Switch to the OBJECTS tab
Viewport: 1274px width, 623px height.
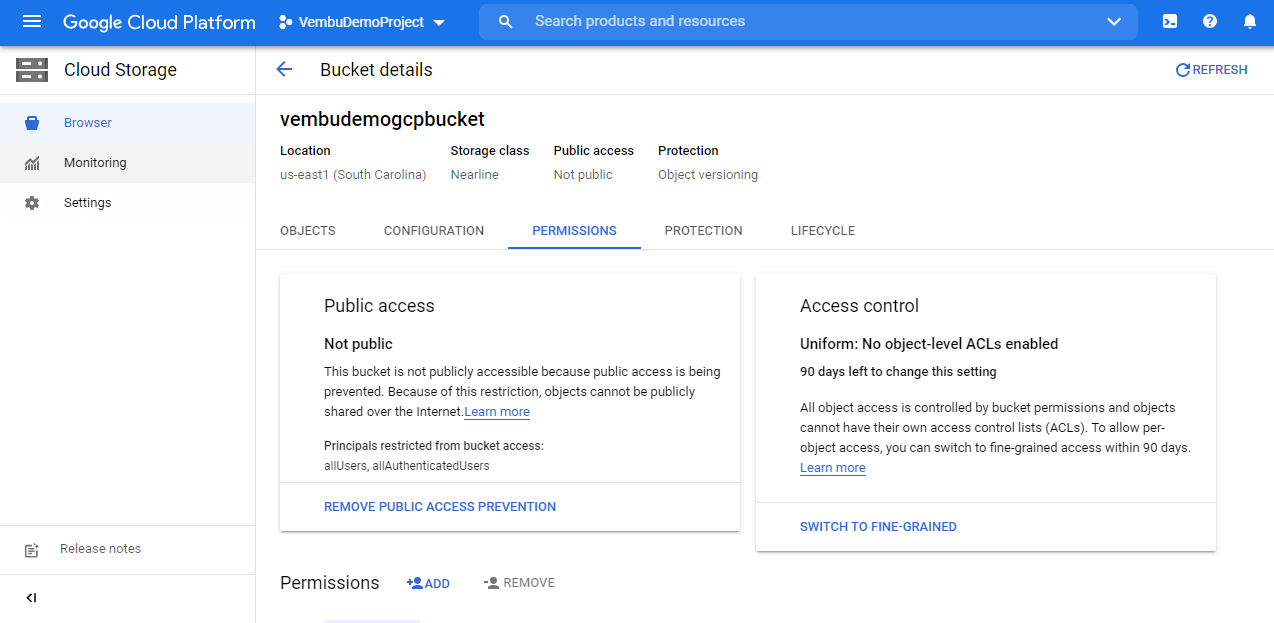tap(308, 231)
